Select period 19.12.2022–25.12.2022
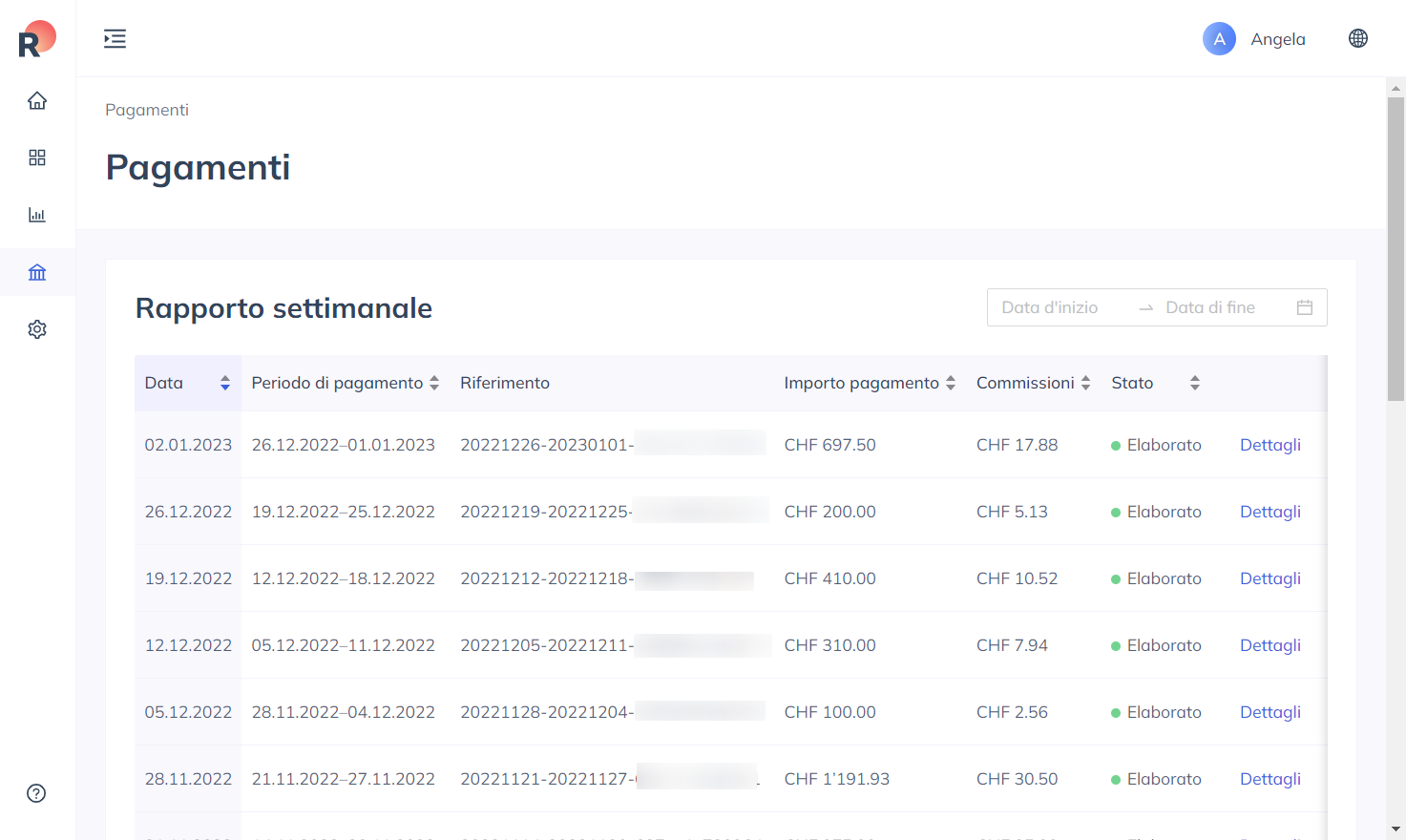1406x840 pixels. click(344, 512)
